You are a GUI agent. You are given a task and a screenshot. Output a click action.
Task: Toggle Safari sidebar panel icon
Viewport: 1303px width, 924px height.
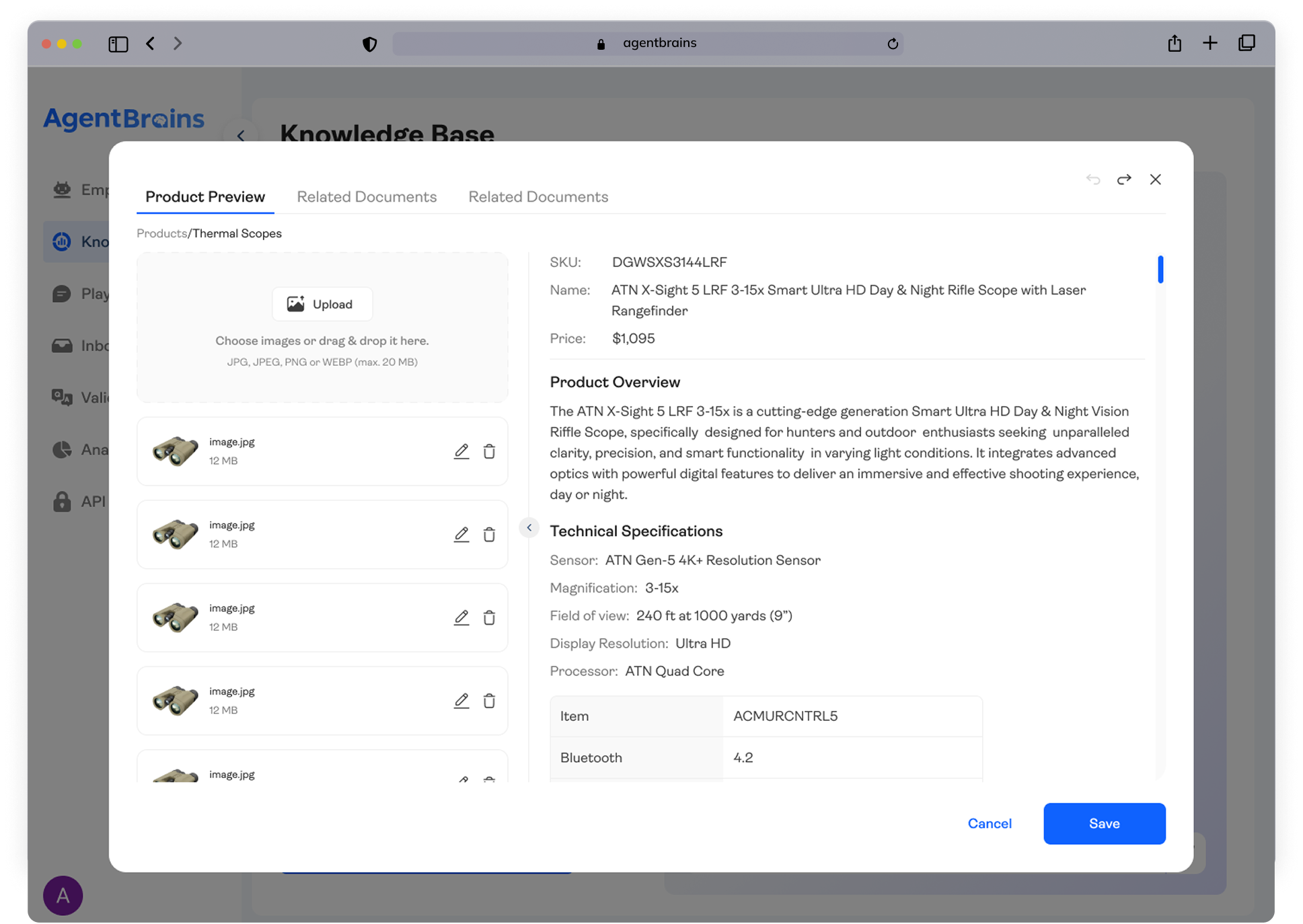click(x=118, y=44)
